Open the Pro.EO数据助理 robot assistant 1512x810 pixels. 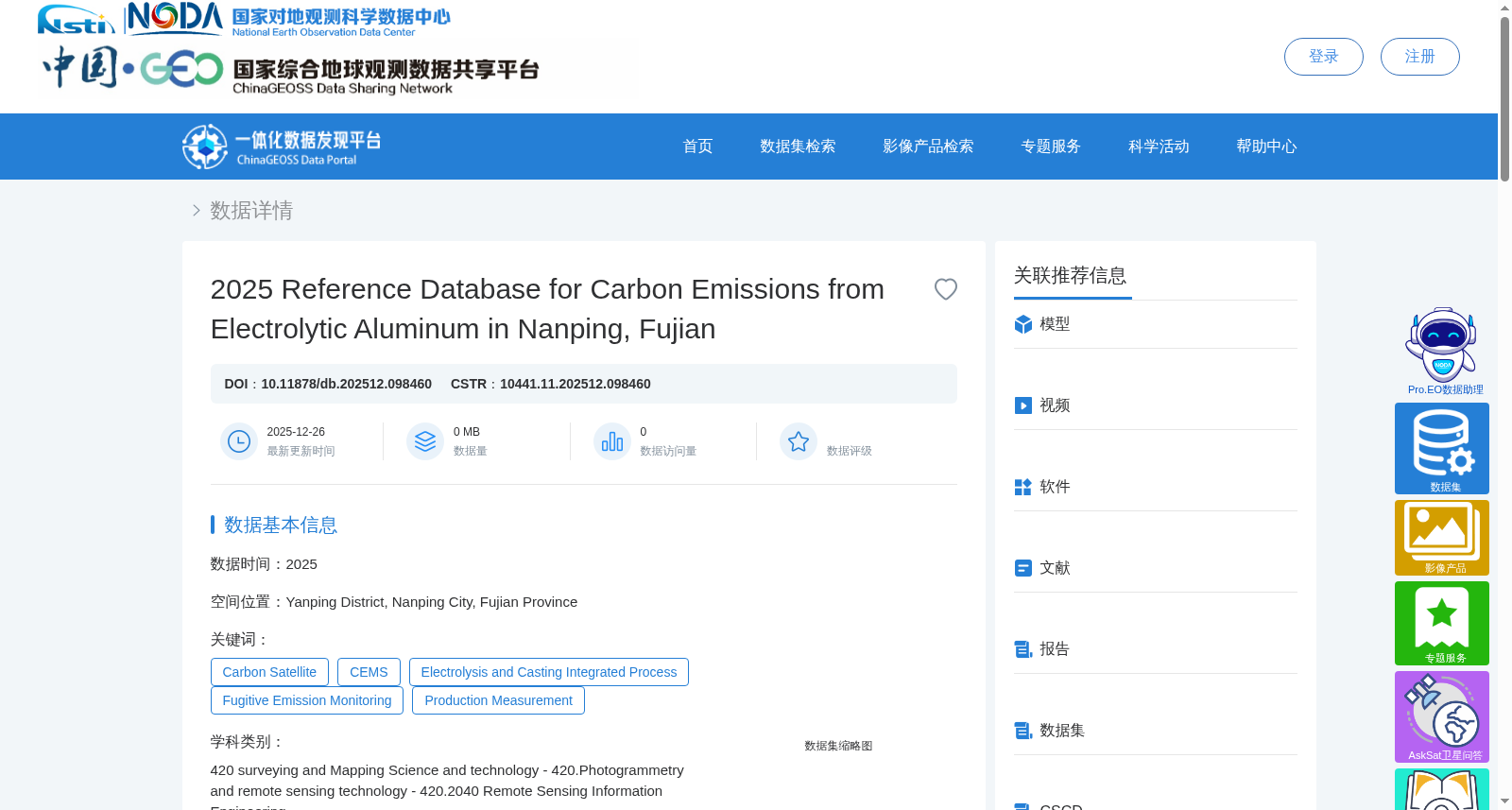tap(1442, 351)
